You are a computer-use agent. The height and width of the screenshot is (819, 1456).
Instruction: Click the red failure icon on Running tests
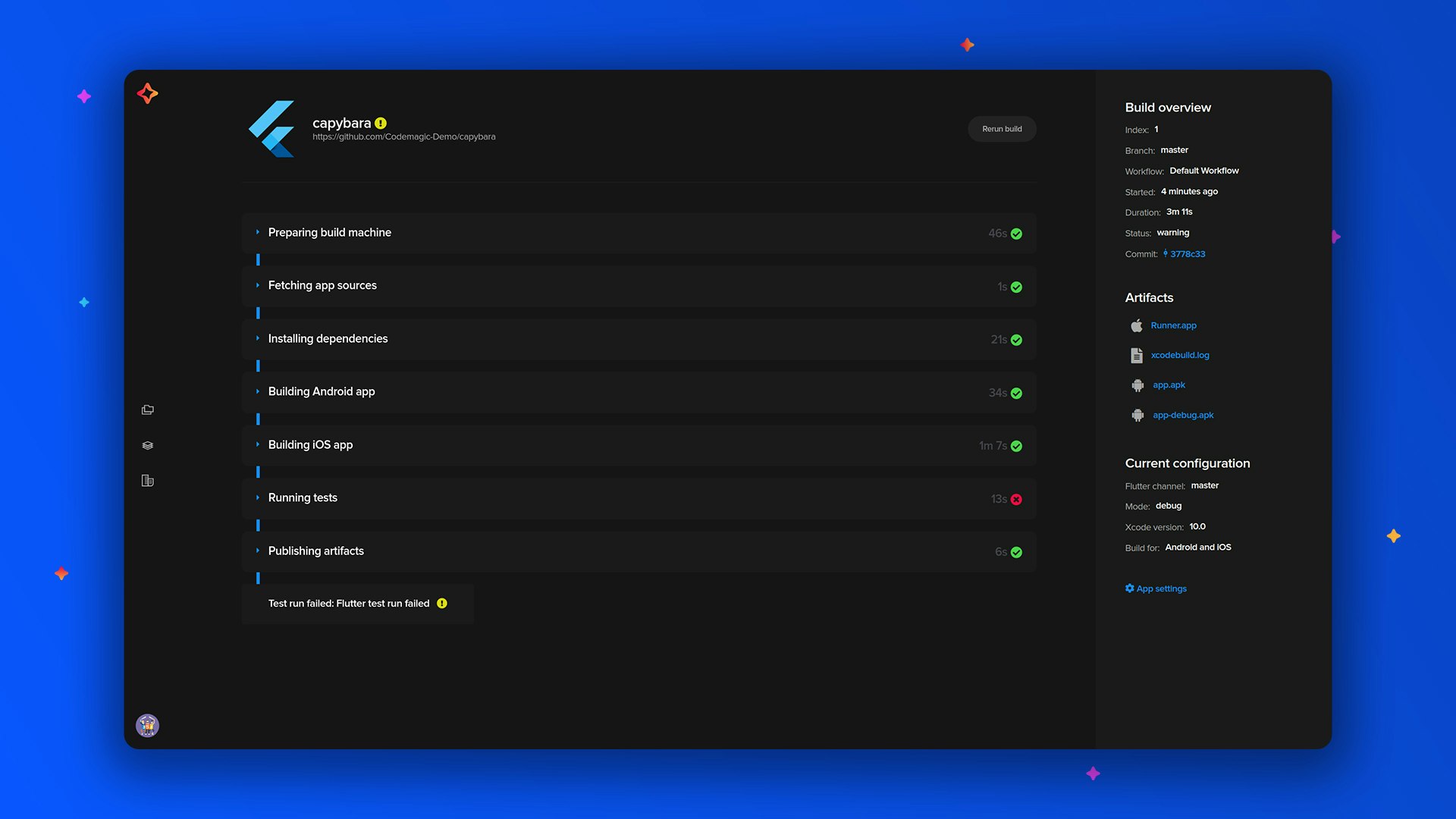(x=1016, y=499)
